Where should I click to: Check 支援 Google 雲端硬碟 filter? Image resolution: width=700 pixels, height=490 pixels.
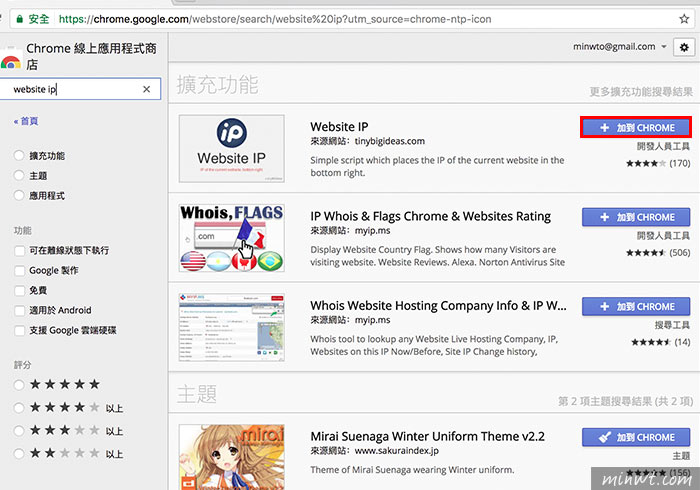(x=19, y=331)
